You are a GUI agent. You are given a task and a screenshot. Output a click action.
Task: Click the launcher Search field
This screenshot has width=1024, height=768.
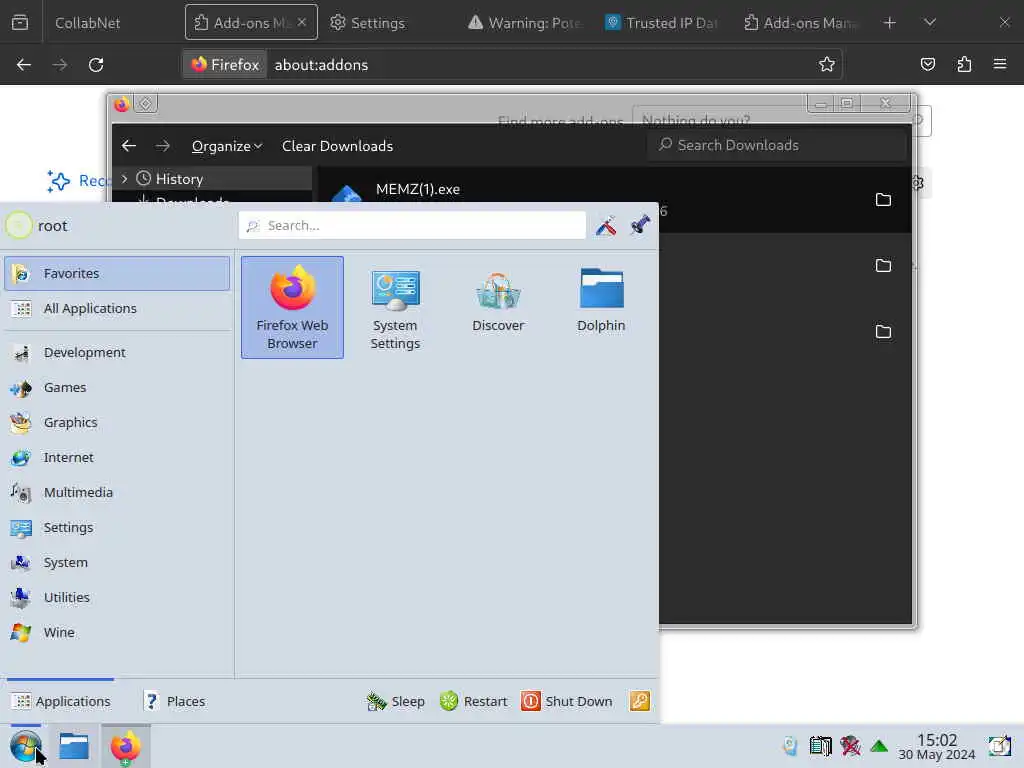412,225
